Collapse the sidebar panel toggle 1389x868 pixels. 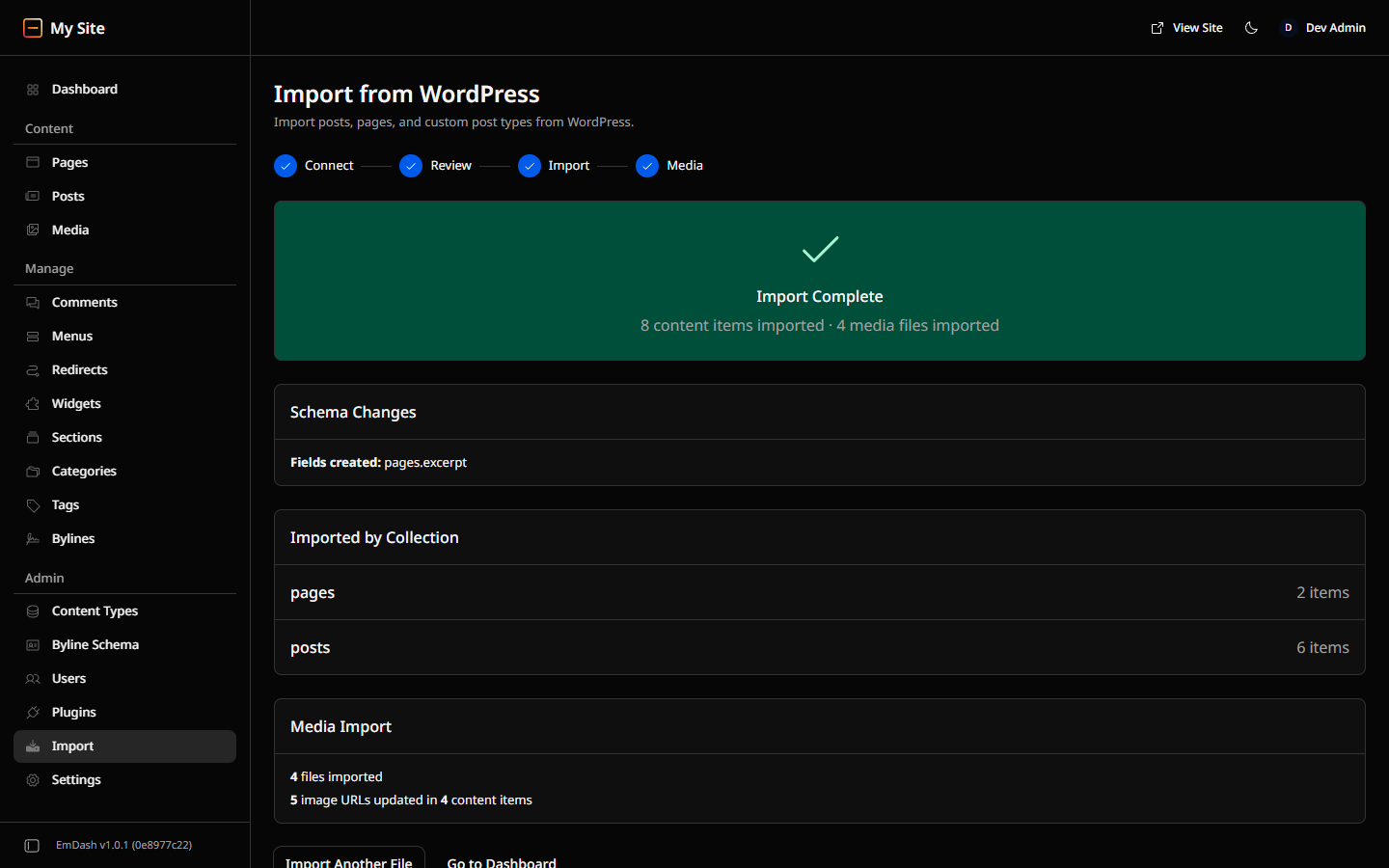(x=32, y=846)
